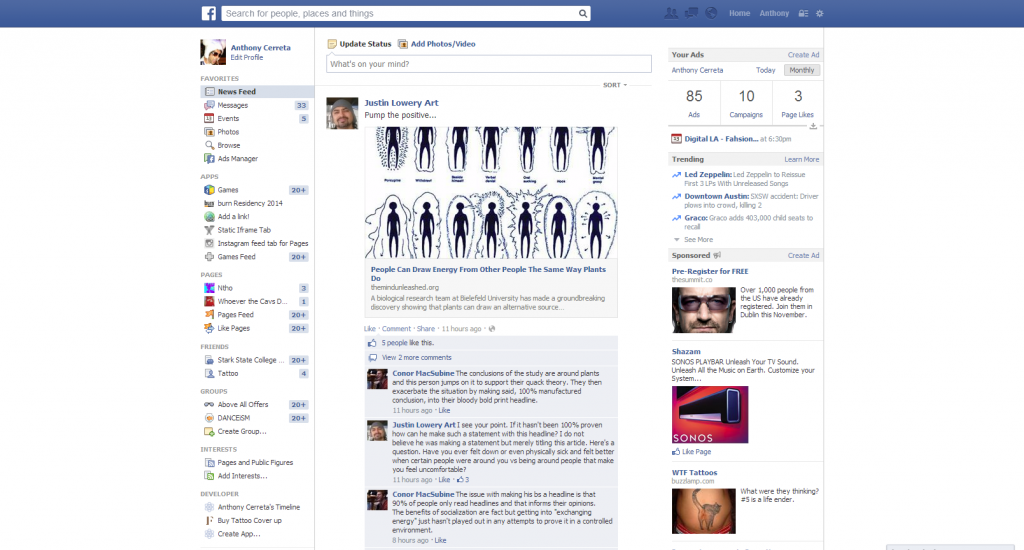1024x550 pixels.
Task: Click Share on the post
Action: tap(426, 329)
